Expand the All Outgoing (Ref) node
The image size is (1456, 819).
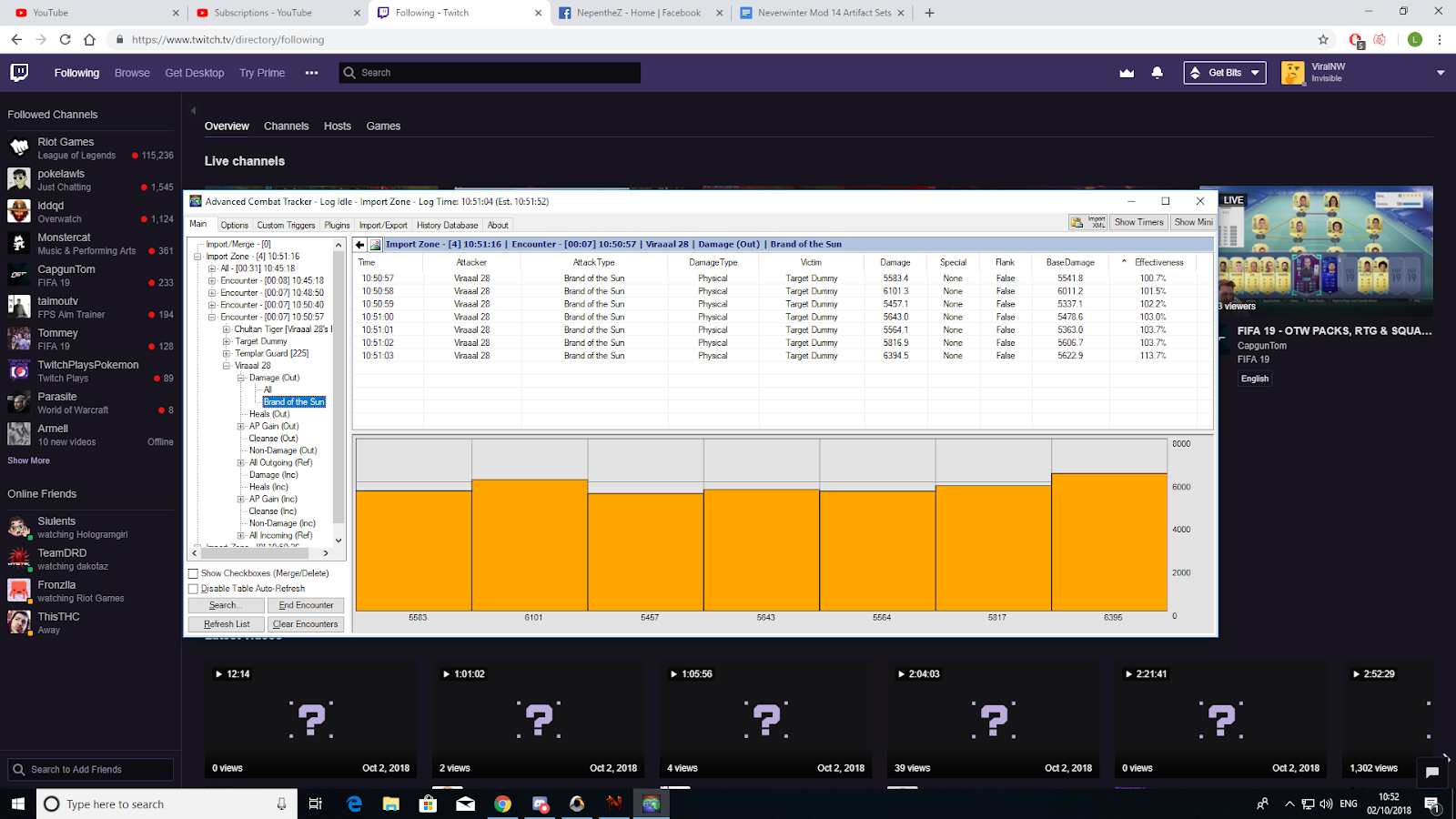[x=242, y=463]
